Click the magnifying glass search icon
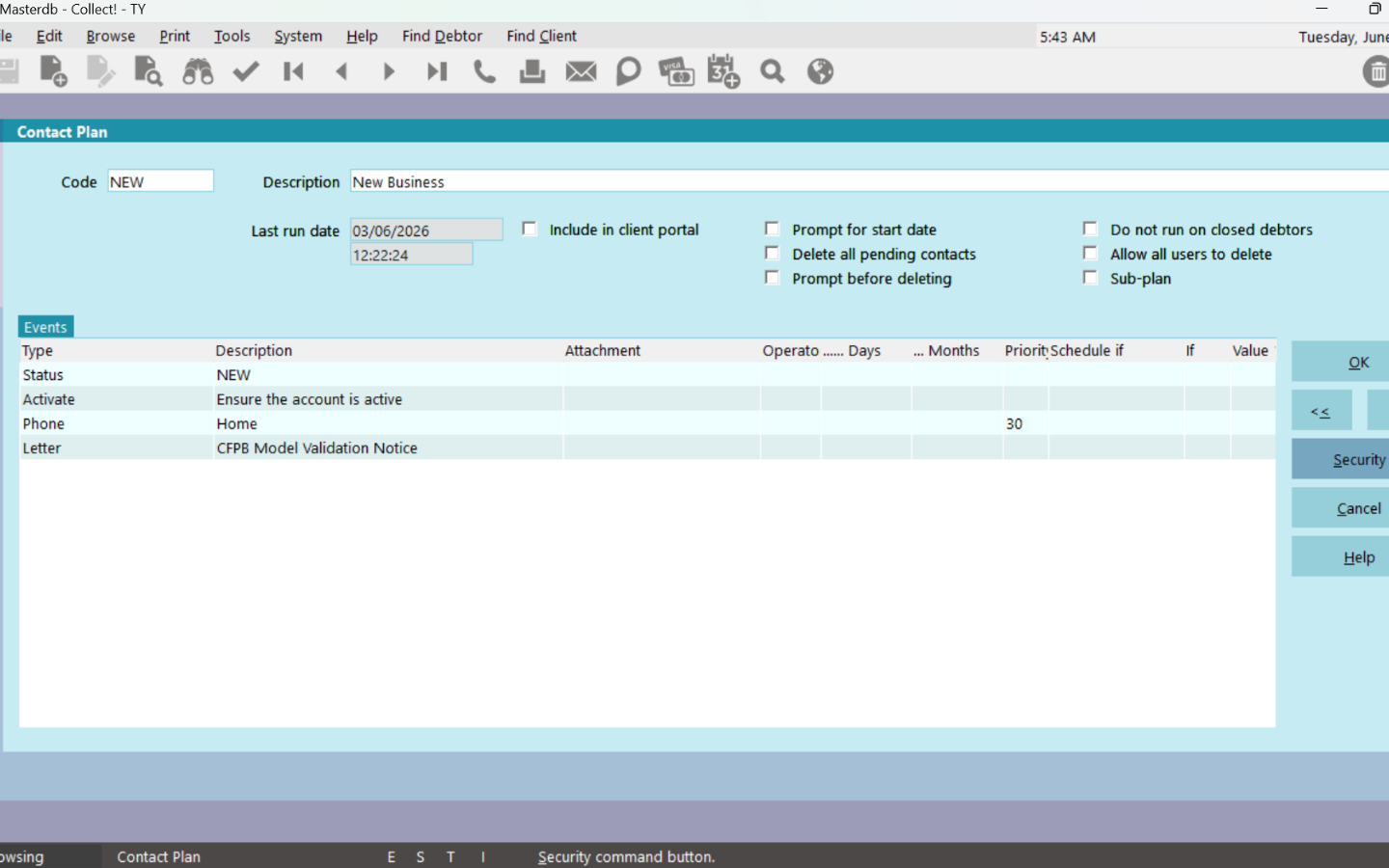Screen dimensions: 1389x868 point(772,71)
